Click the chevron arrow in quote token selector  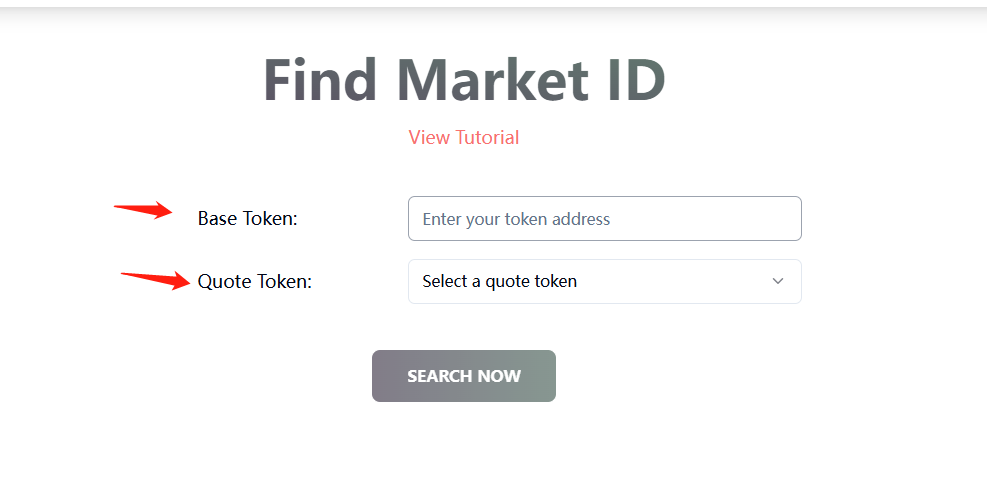click(x=778, y=281)
